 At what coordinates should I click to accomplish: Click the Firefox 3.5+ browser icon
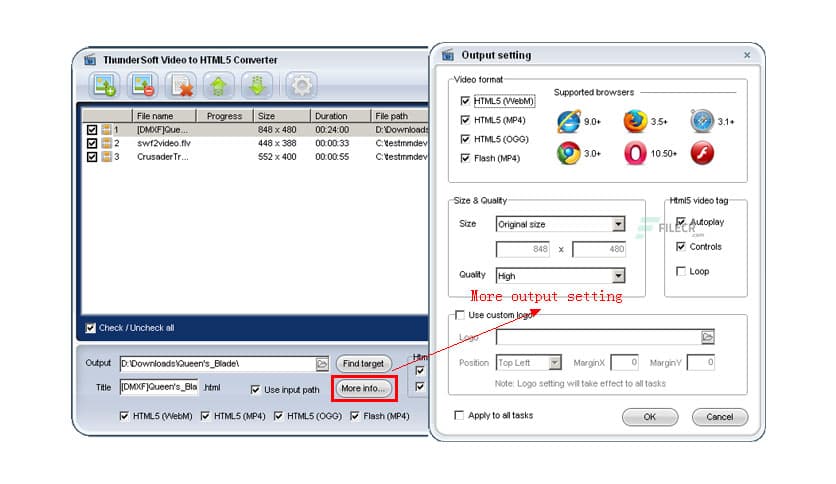click(635, 122)
